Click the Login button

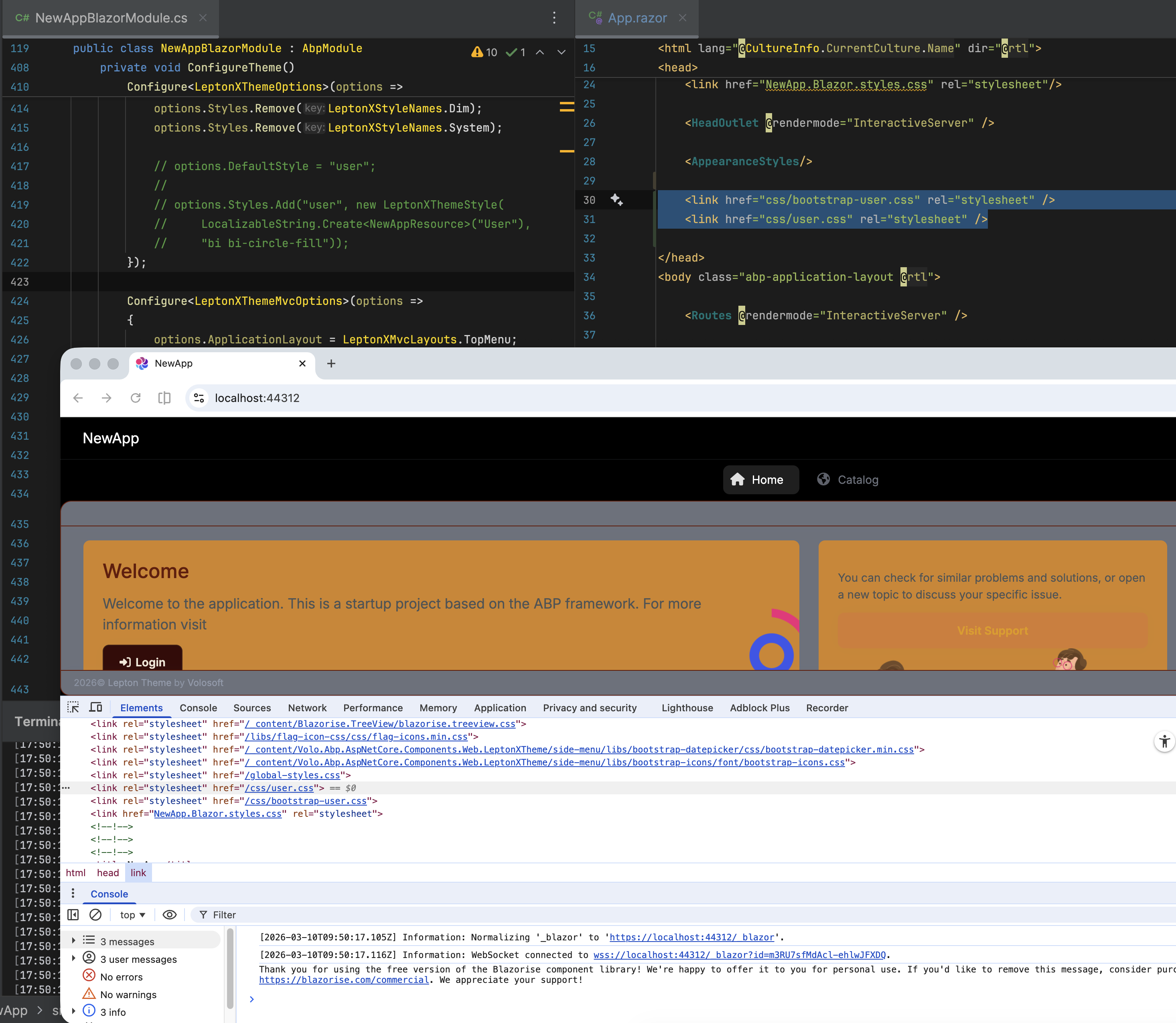(143, 661)
